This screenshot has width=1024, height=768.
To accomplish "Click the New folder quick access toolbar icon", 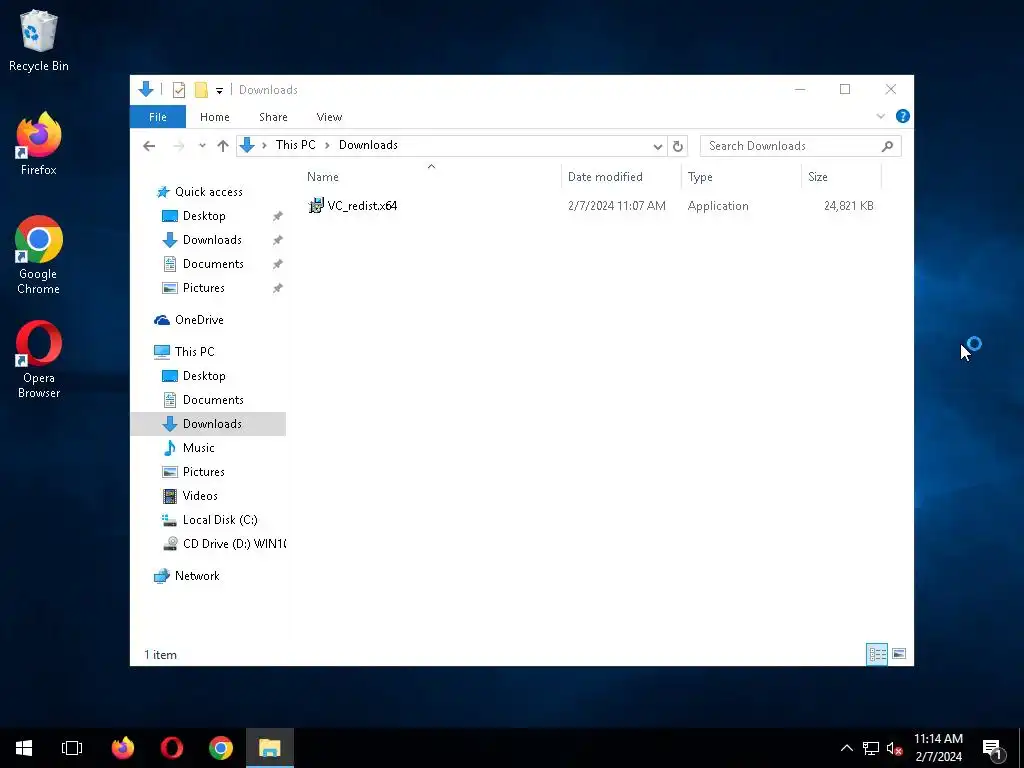I will point(201,89).
